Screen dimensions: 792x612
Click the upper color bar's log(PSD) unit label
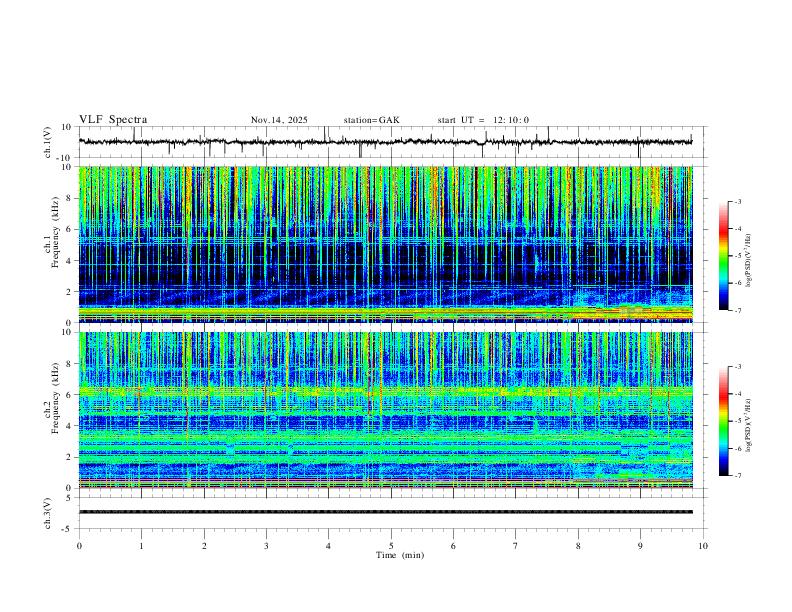[749, 261]
